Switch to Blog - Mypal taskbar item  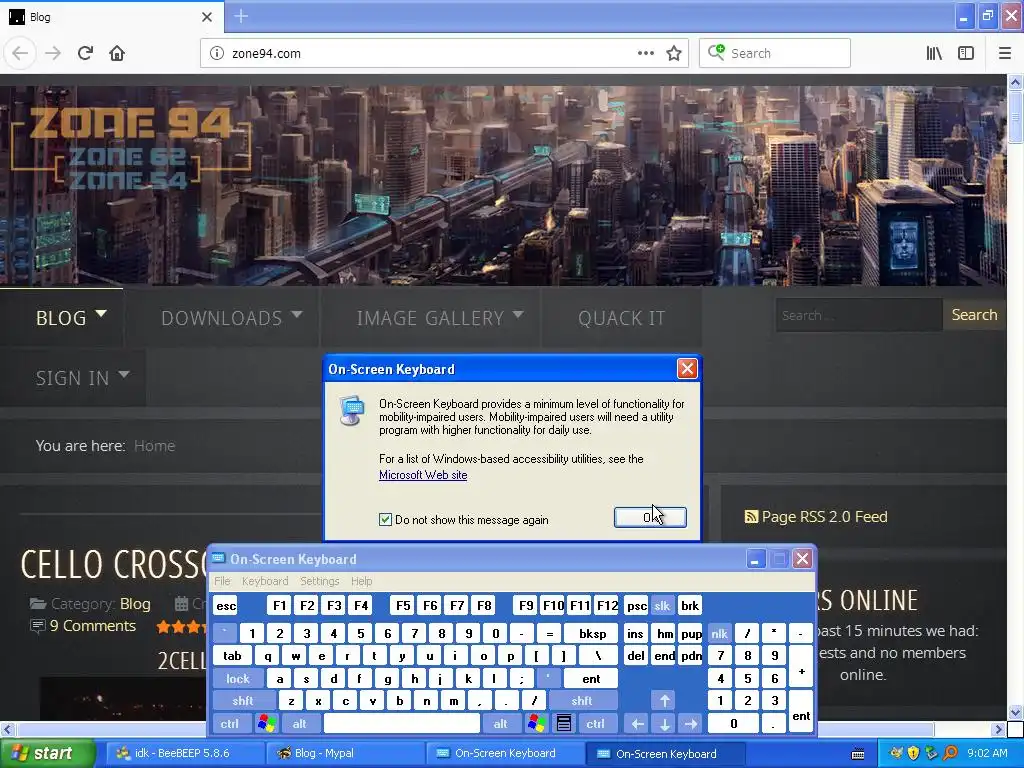(x=347, y=754)
